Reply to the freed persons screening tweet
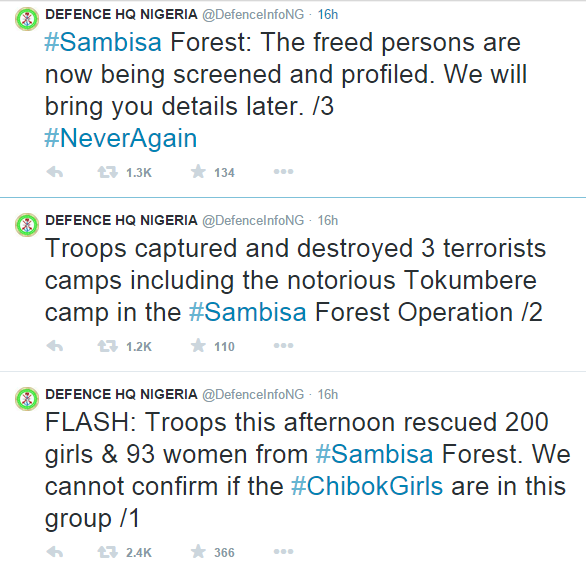This screenshot has width=586, height=575. pos(55,172)
